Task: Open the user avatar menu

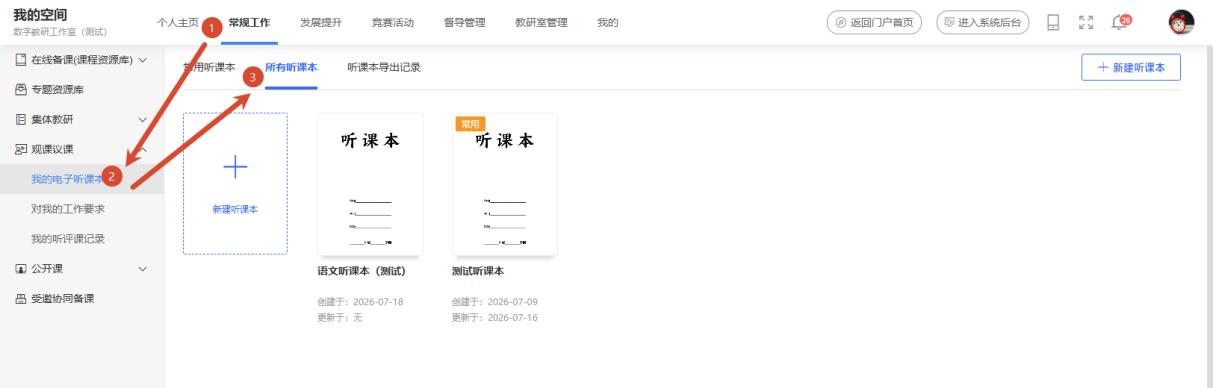Action: [1181, 22]
